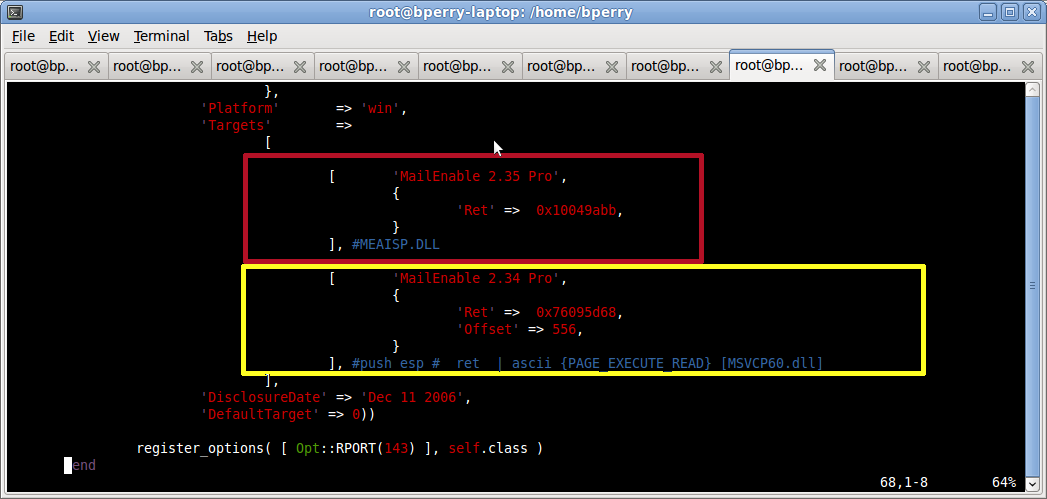Switch to the ninth terminal tab
Screen dimensions: 1047x499
coord(885,67)
